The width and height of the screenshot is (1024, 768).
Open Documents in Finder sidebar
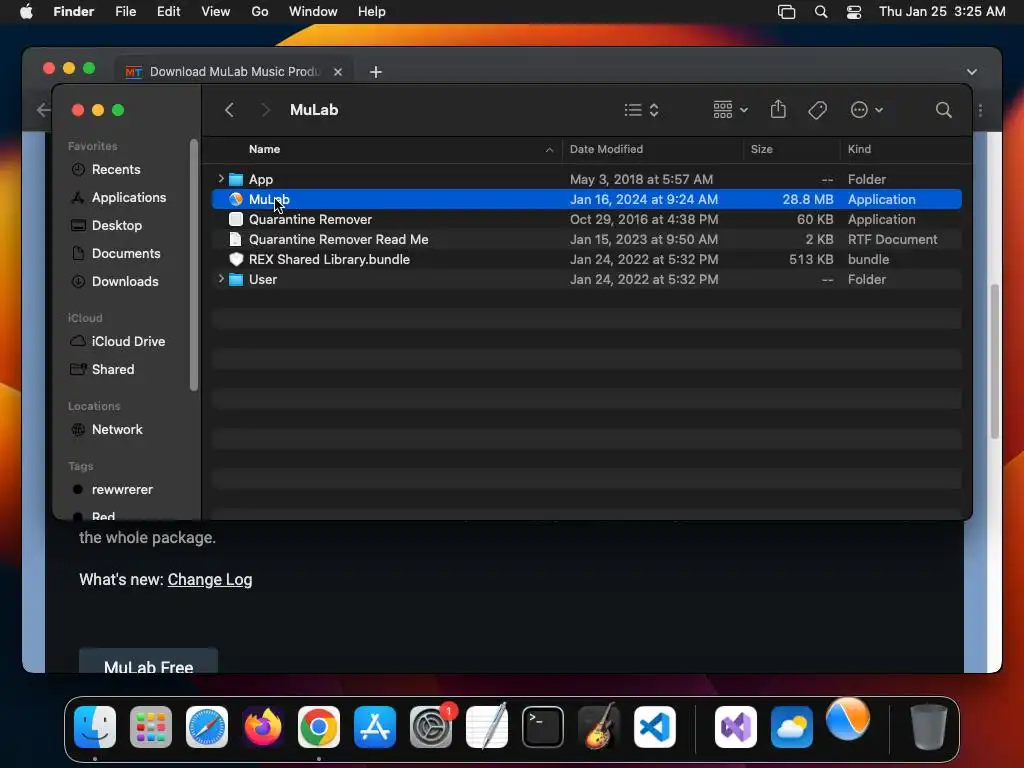click(x=115, y=253)
